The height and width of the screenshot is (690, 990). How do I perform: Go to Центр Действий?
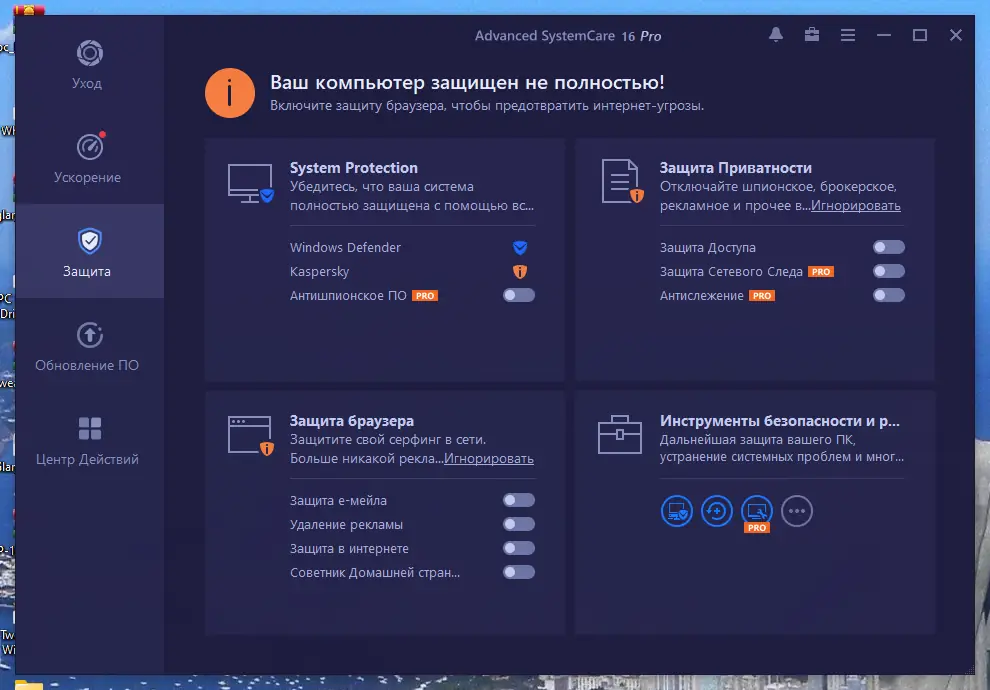tap(89, 440)
